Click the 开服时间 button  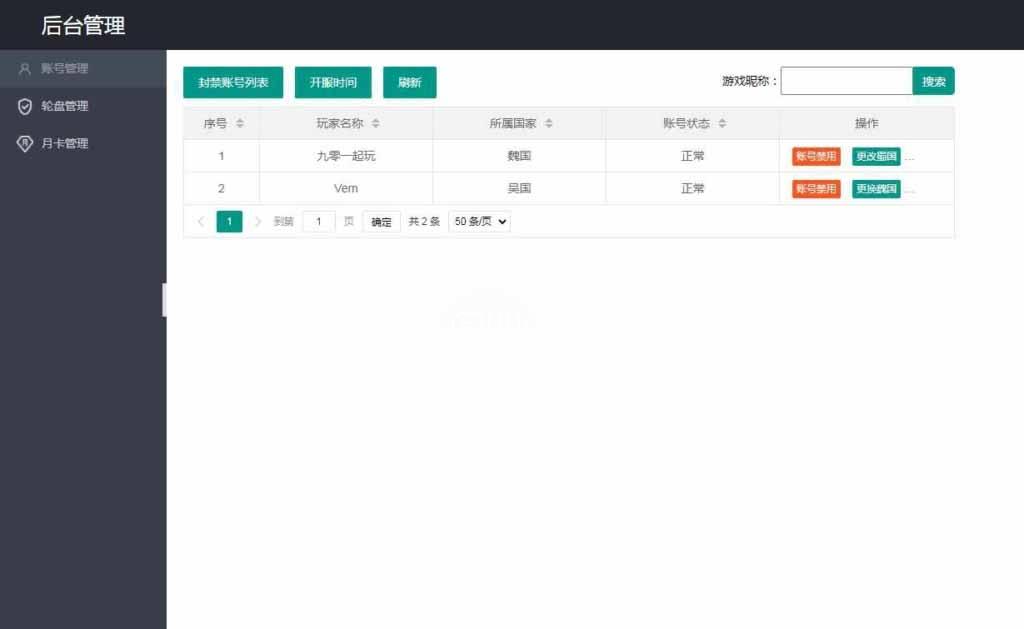tap(333, 82)
